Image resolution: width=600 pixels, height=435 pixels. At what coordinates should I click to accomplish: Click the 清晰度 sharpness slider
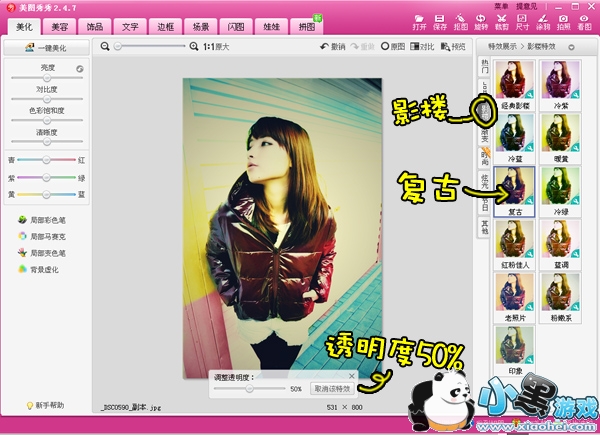click(47, 142)
